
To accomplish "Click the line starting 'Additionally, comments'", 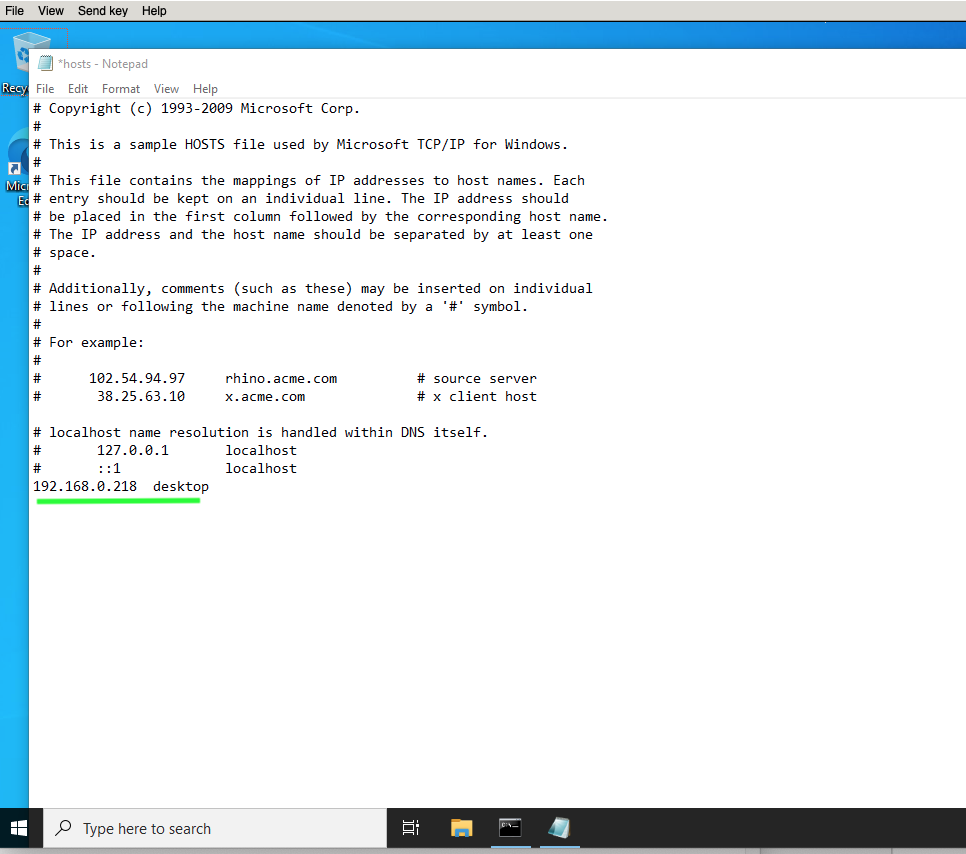I will [313, 288].
